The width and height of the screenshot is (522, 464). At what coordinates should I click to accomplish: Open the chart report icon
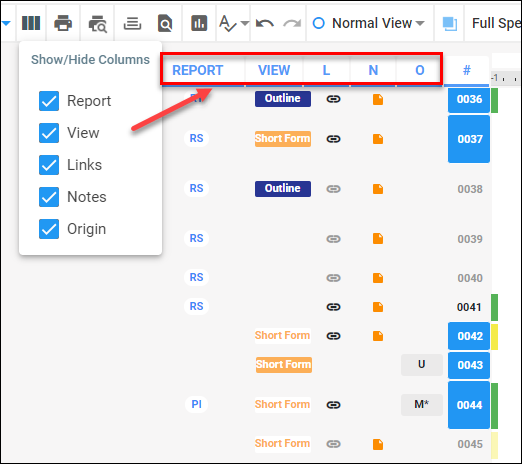pos(199,23)
